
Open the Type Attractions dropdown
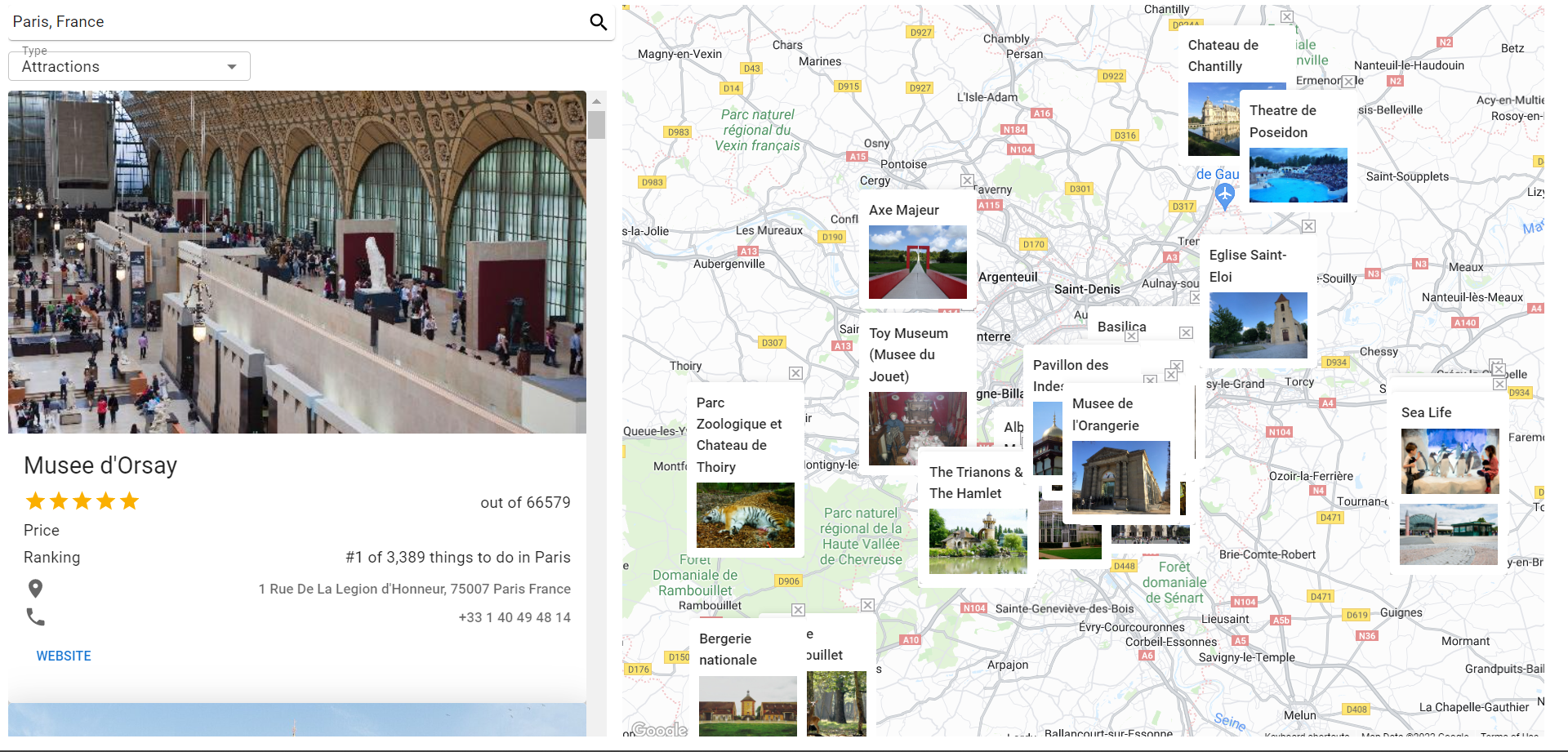[129, 66]
